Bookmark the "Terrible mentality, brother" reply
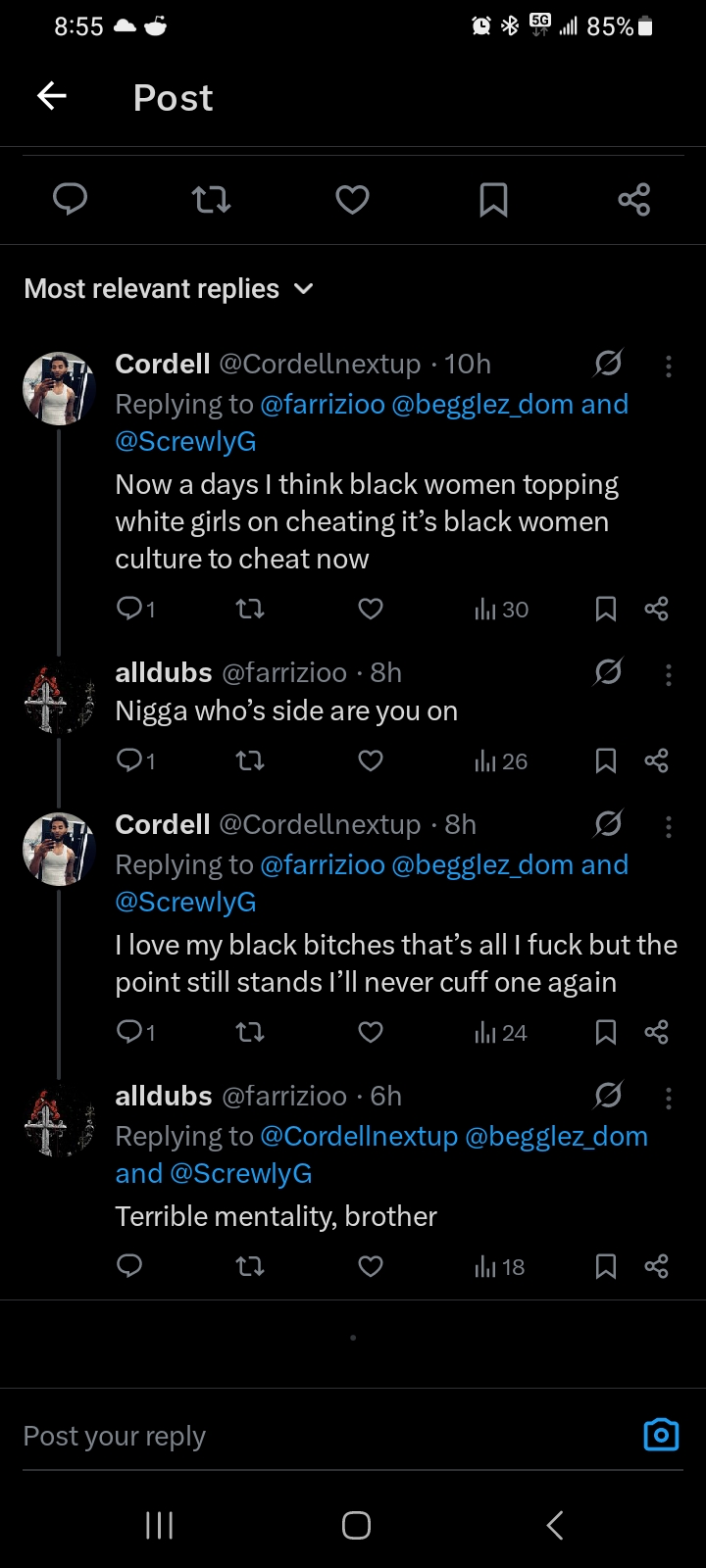Screen dimensions: 706x1568 point(606,1266)
